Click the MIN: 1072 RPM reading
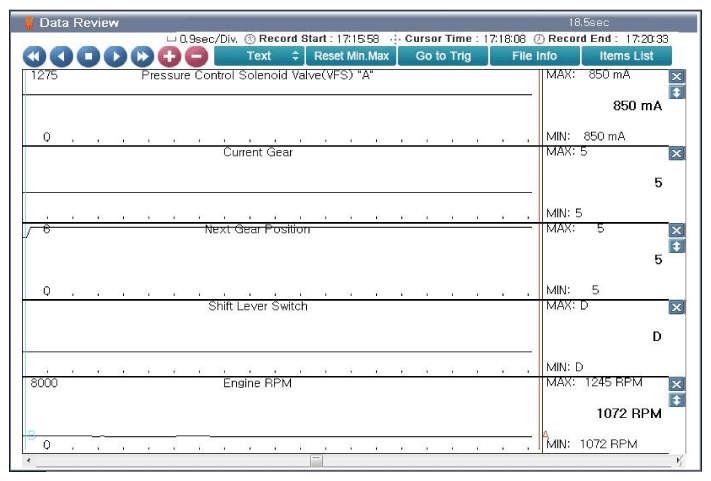The height and width of the screenshot is (481, 711). (x=592, y=444)
